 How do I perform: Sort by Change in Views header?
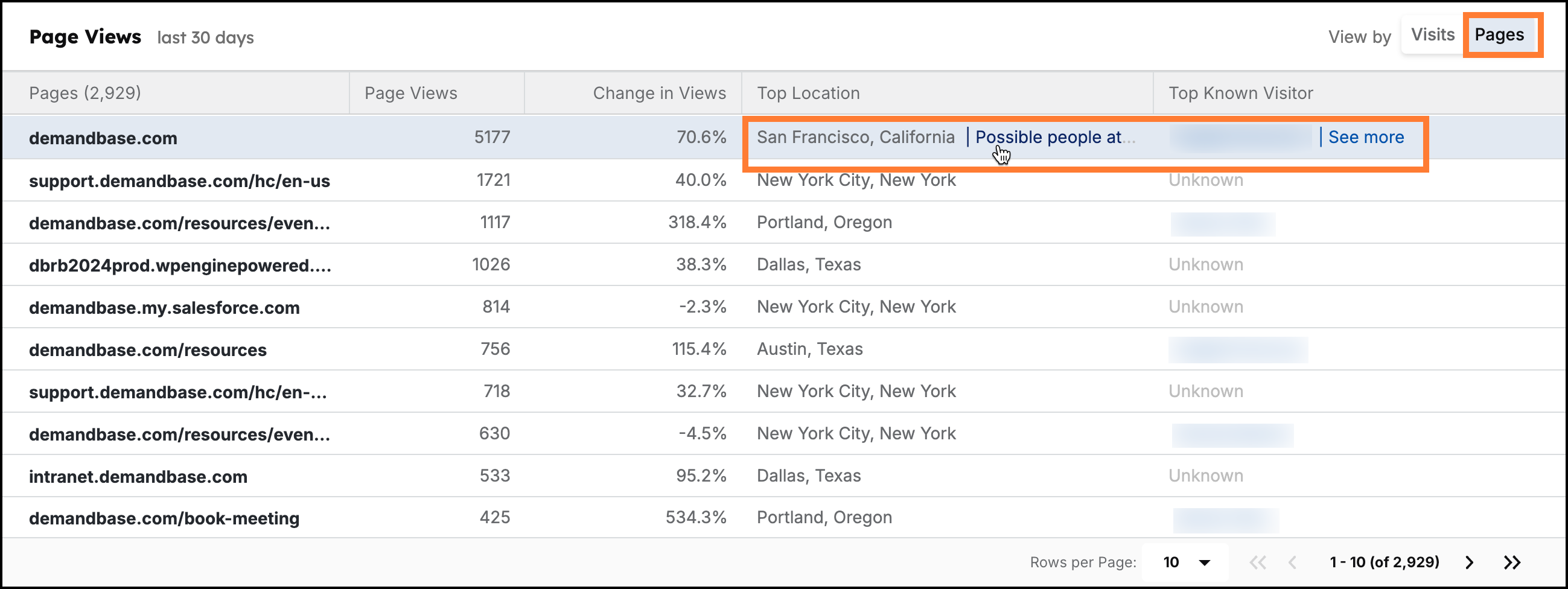[x=658, y=93]
